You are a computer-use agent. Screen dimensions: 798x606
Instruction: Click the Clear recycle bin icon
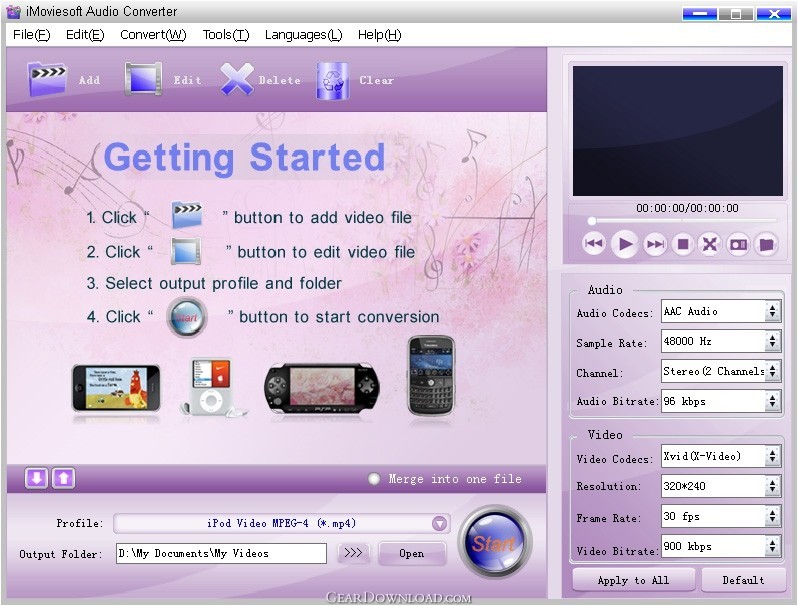click(332, 80)
